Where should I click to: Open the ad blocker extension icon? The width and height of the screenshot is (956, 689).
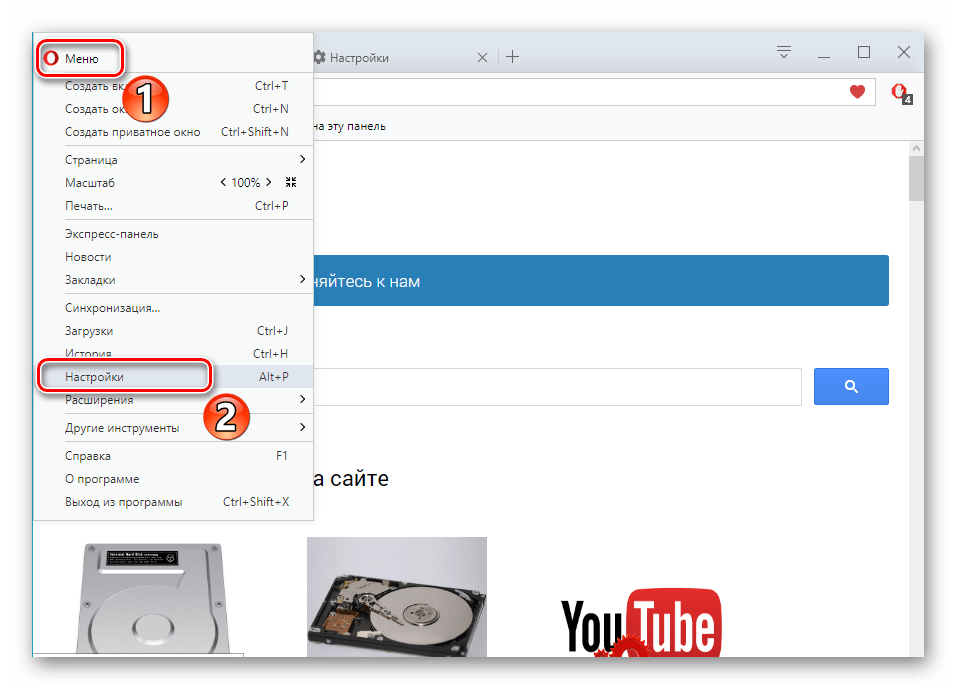click(900, 93)
